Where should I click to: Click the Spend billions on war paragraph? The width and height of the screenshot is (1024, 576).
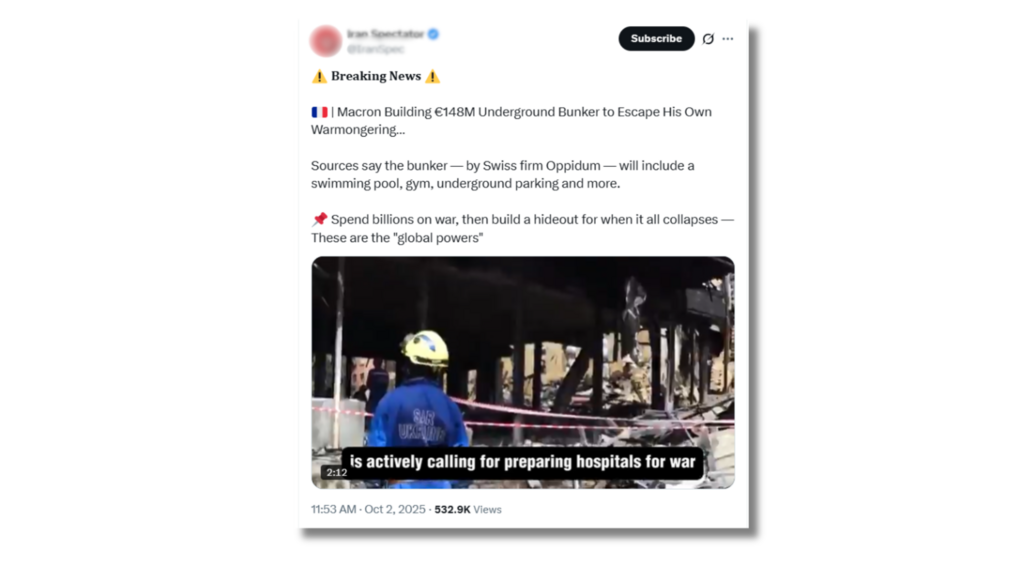(x=522, y=229)
